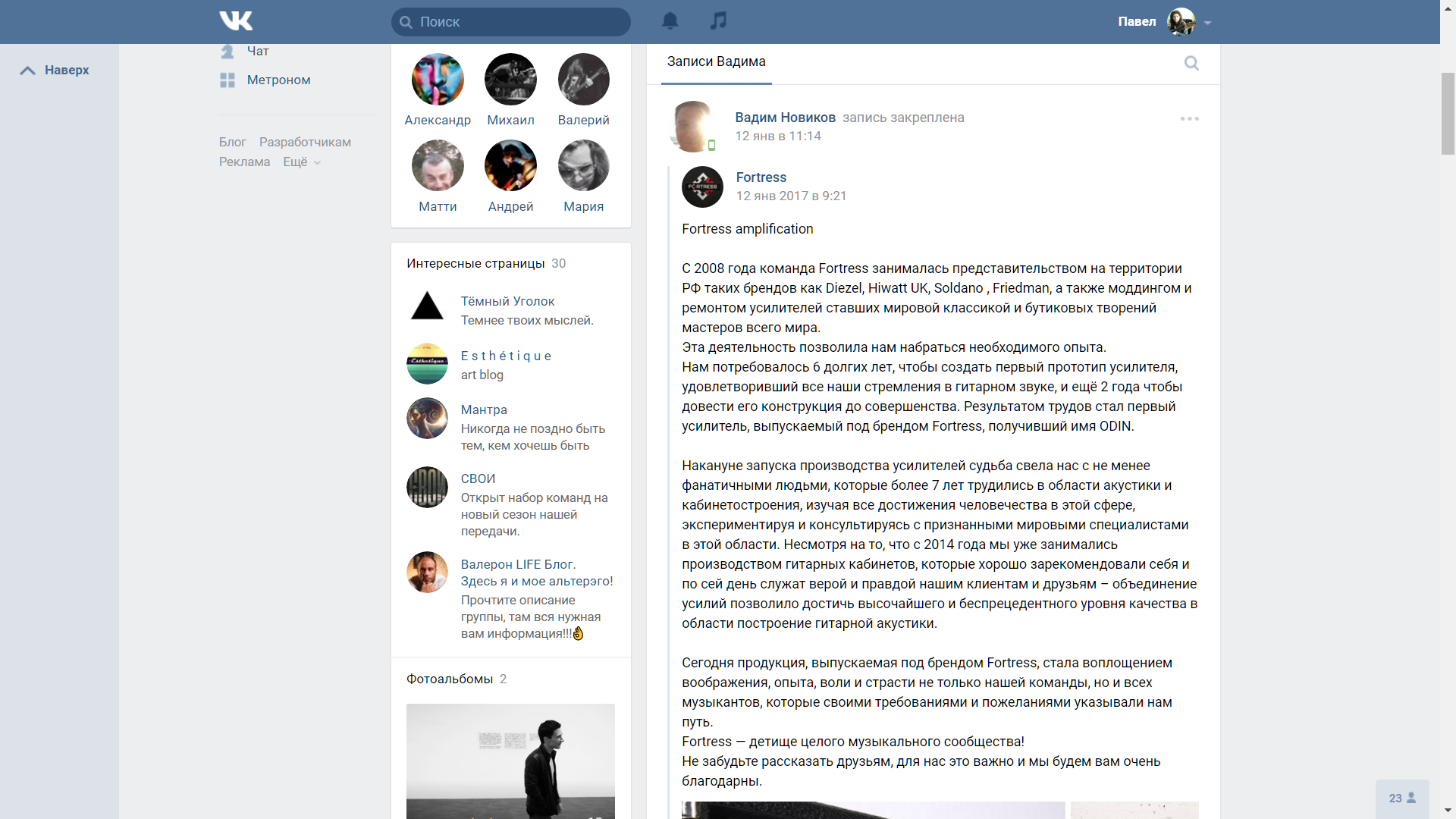Open the Метроном app from sidebar
1456x819 pixels.
click(x=278, y=80)
